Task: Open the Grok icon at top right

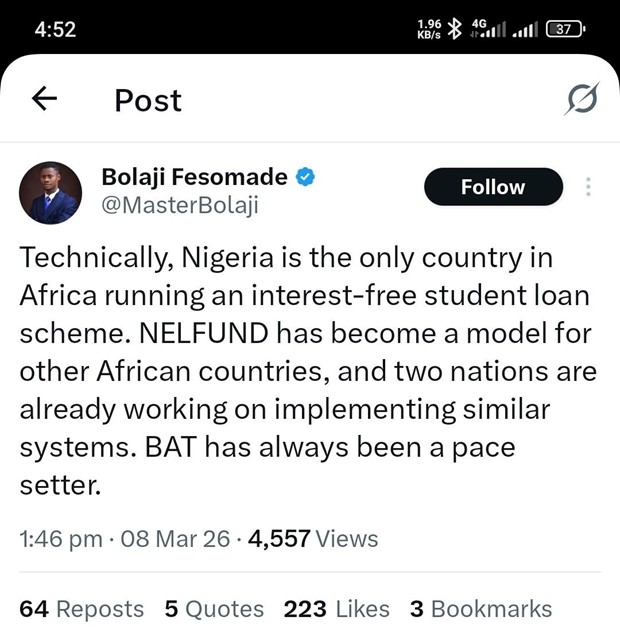Action: [581, 99]
